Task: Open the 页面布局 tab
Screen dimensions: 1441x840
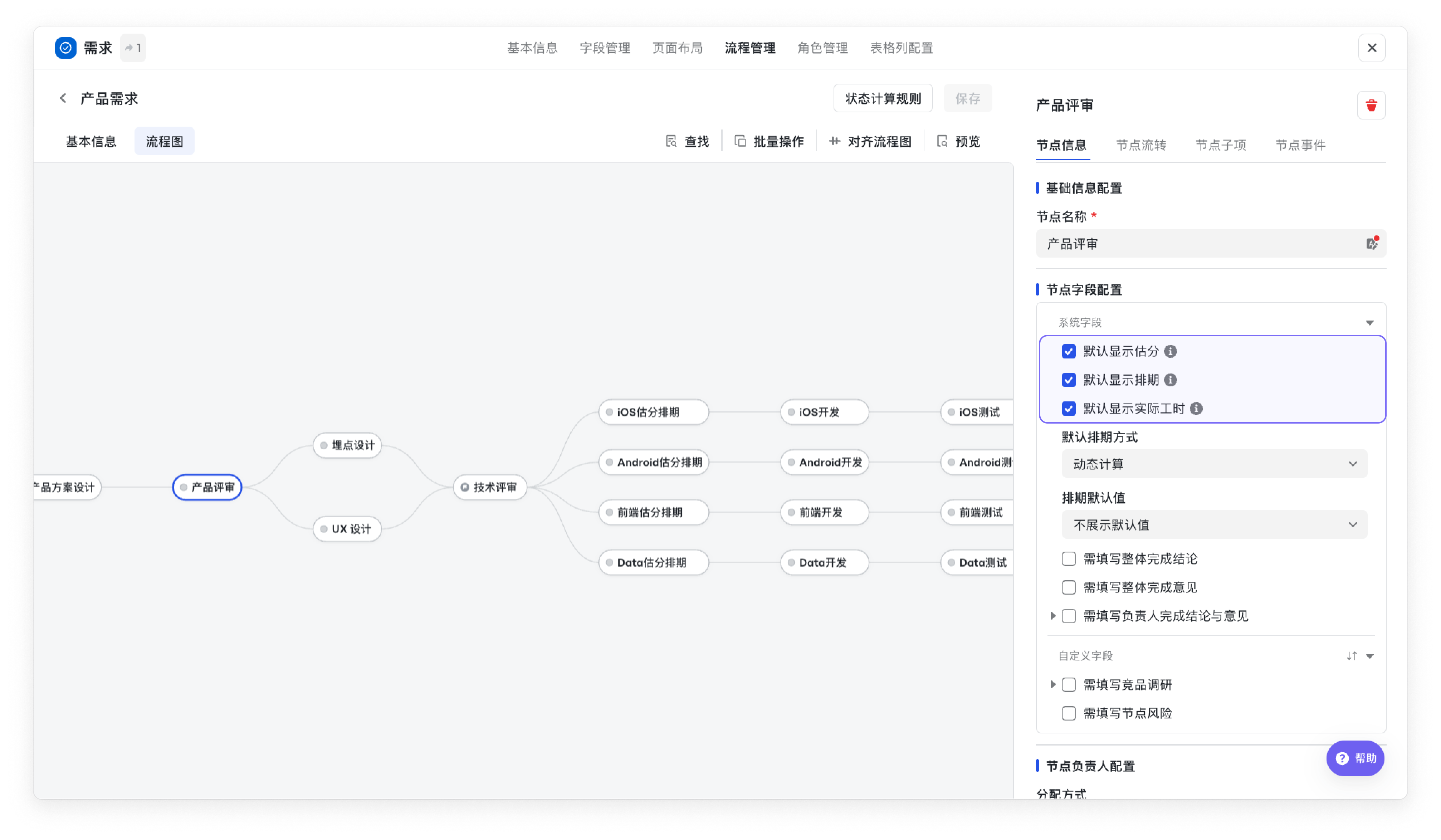Action: point(677,48)
